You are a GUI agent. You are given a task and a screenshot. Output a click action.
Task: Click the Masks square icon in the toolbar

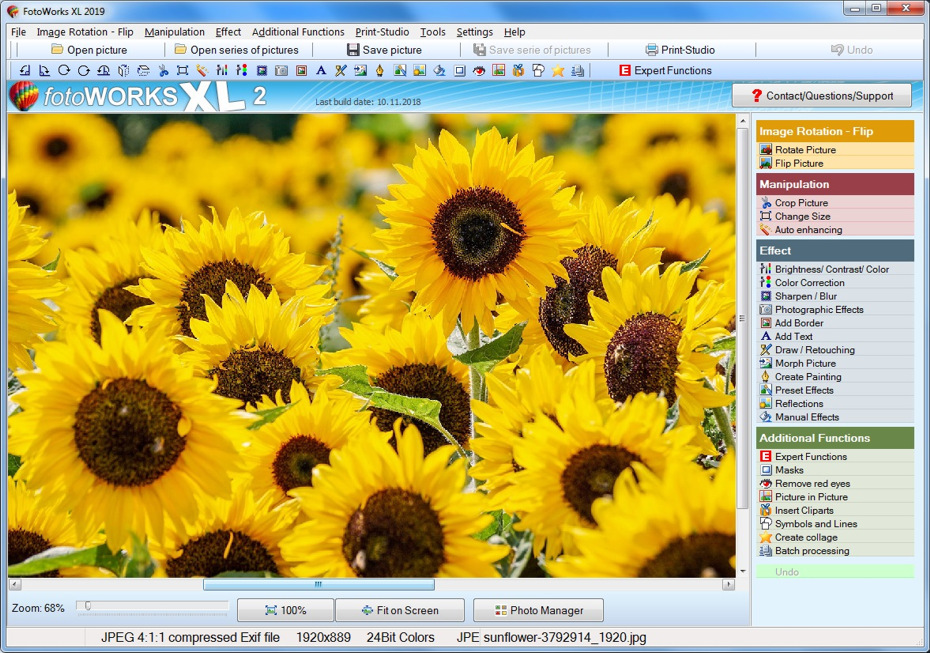coord(459,71)
